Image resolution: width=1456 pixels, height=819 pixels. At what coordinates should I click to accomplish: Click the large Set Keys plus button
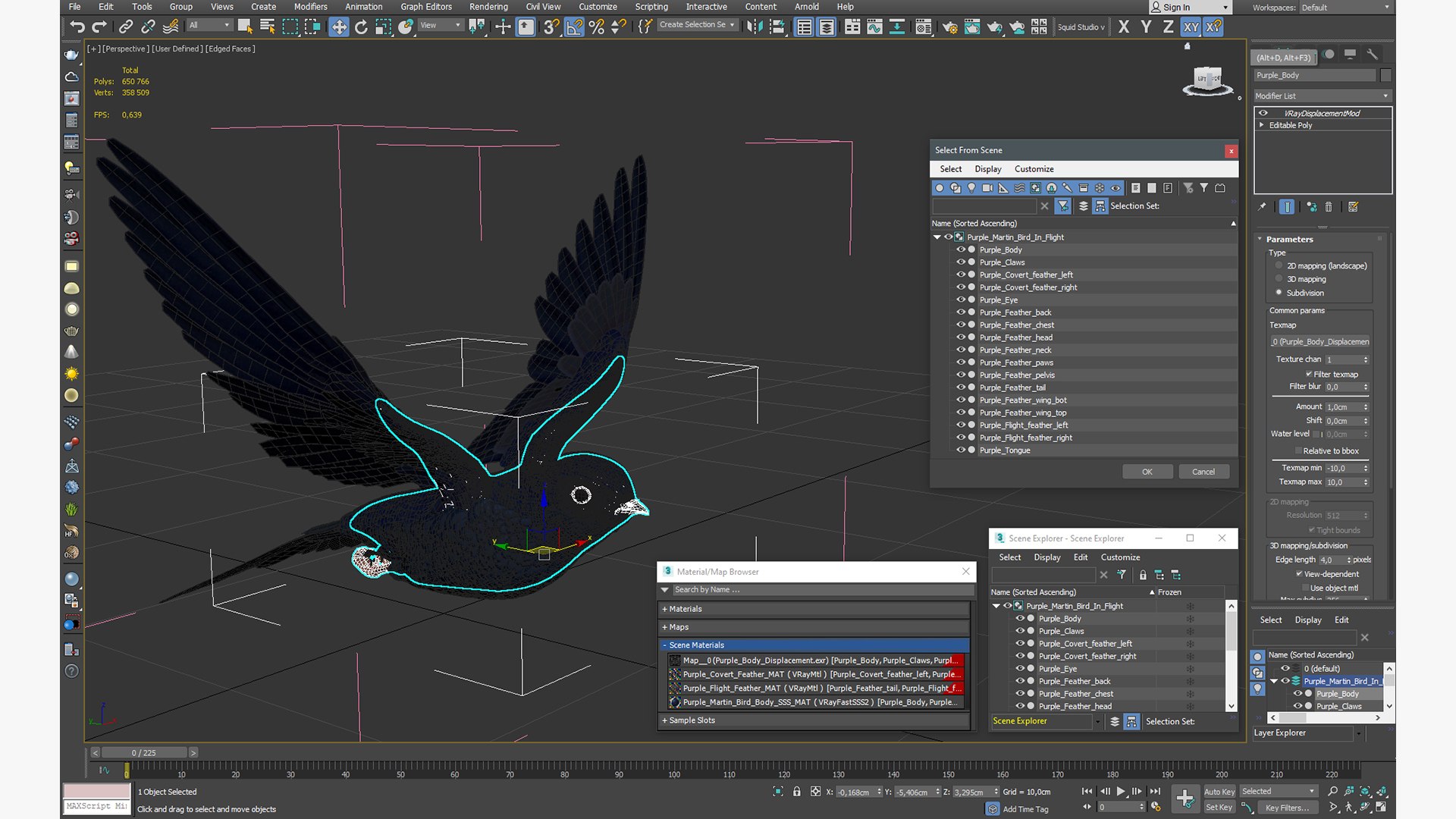(1185, 798)
